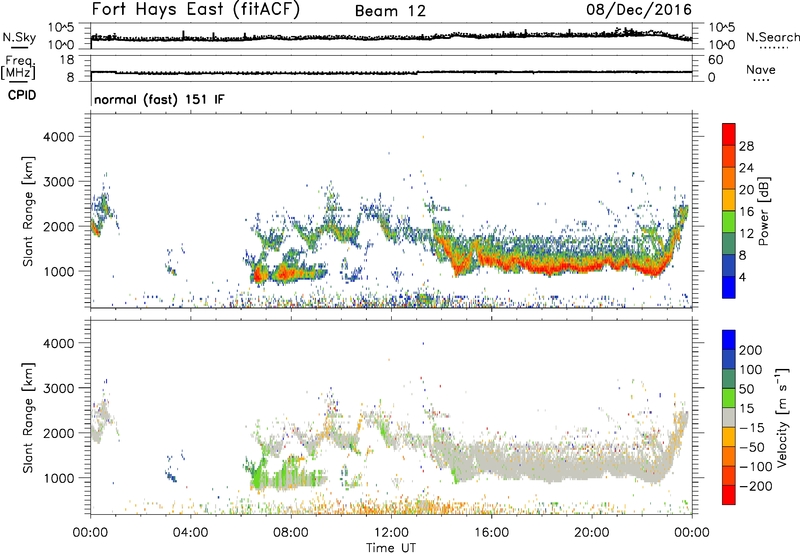Select the '08:00' time axis label

tap(291, 533)
